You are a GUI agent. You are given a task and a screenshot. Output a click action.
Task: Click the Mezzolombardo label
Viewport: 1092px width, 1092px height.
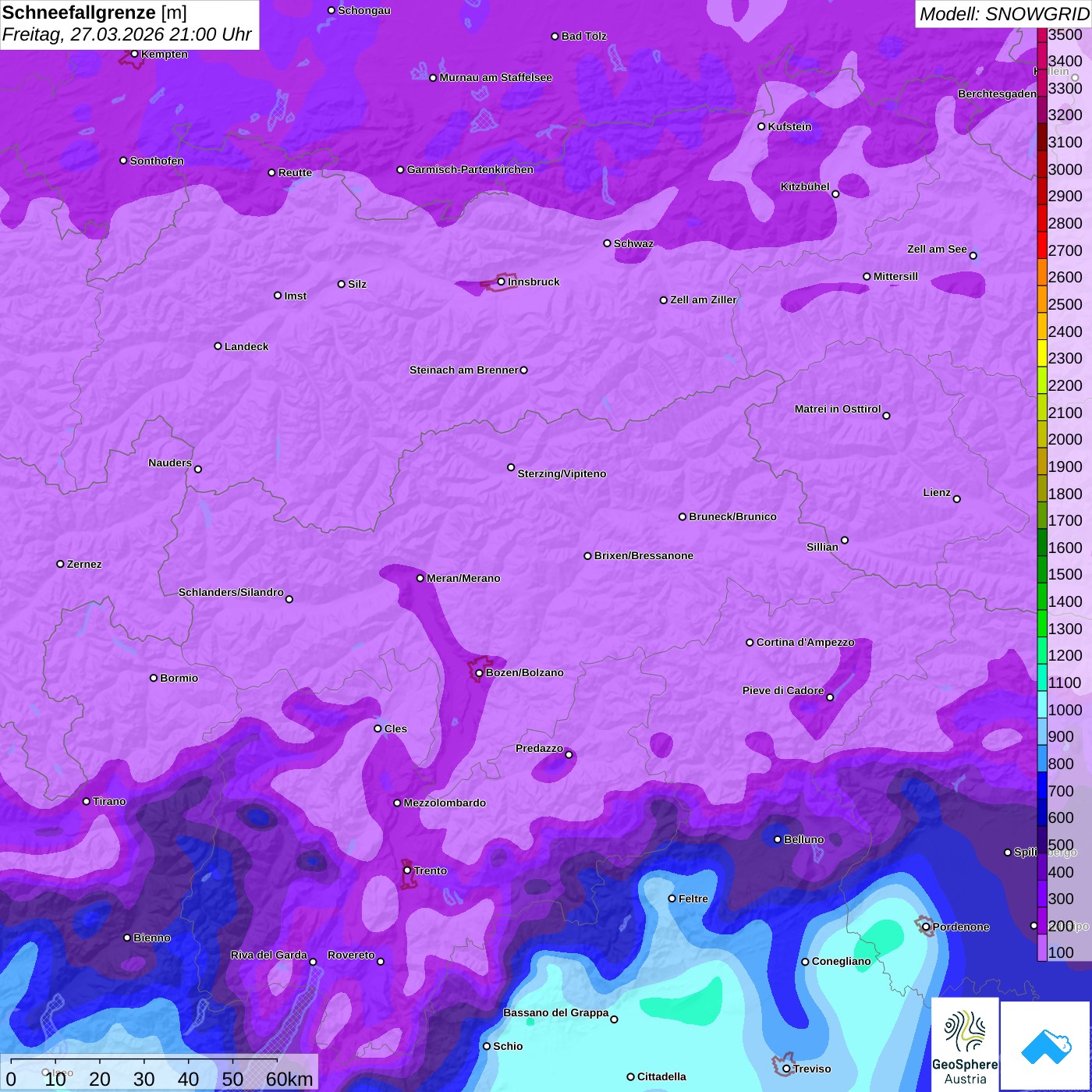pyautogui.click(x=445, y=803)
